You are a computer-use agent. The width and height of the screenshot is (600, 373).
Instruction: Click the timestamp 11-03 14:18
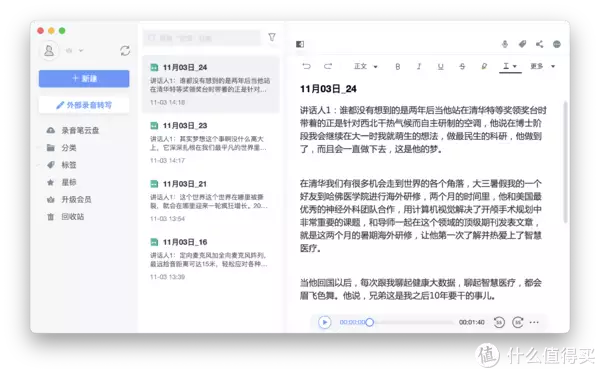pos(168,102)
